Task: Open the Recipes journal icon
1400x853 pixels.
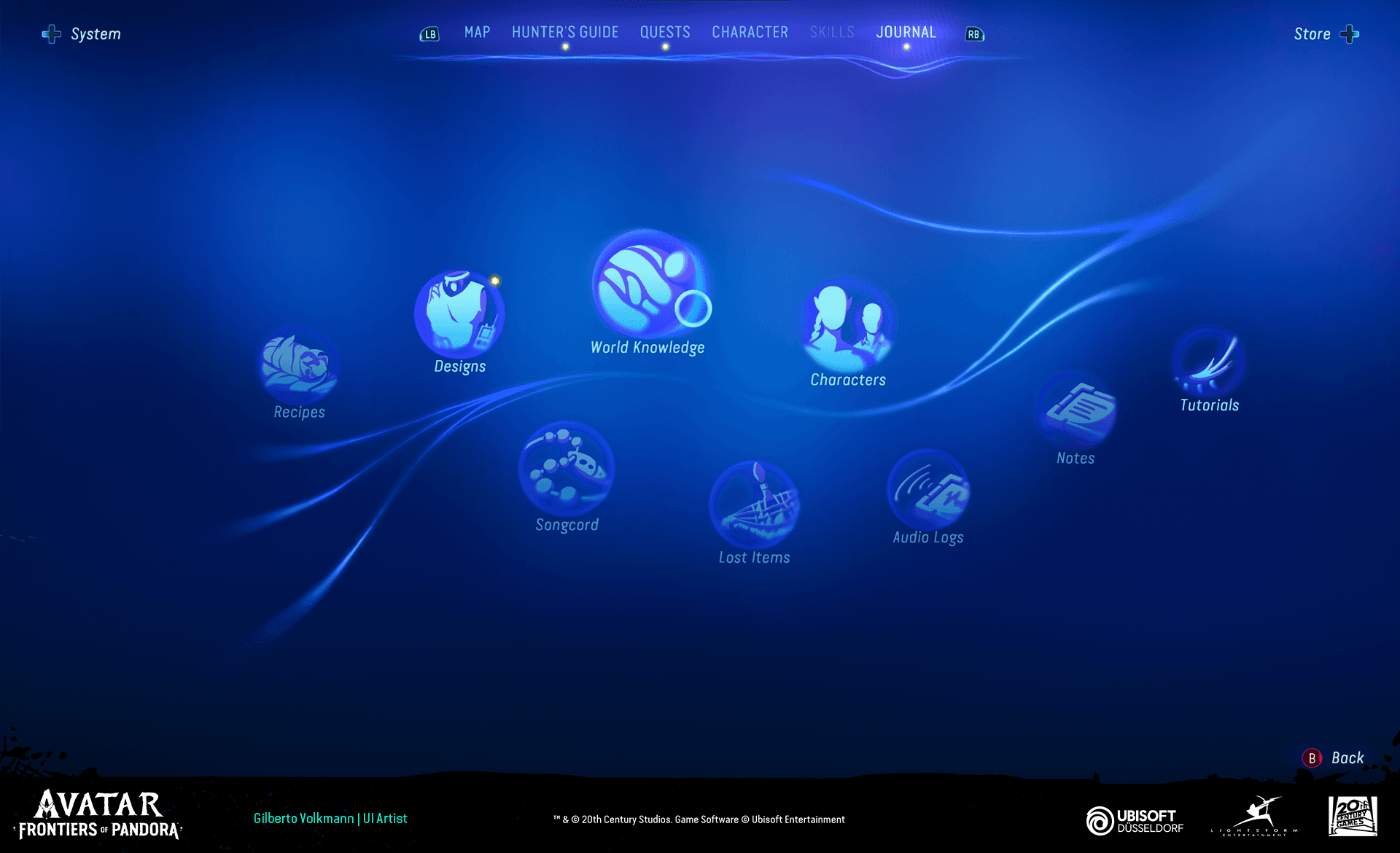Action: pyautogui.click(x=299, y=365)
